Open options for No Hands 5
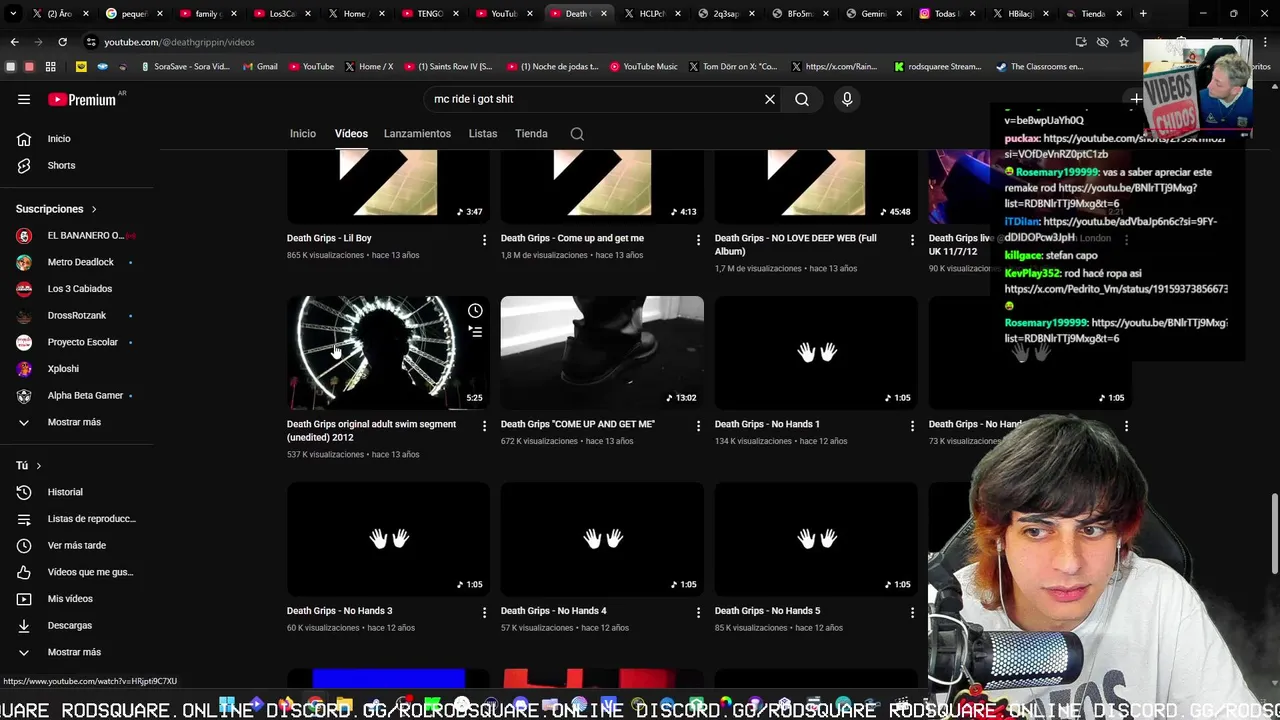 point(912,612)
